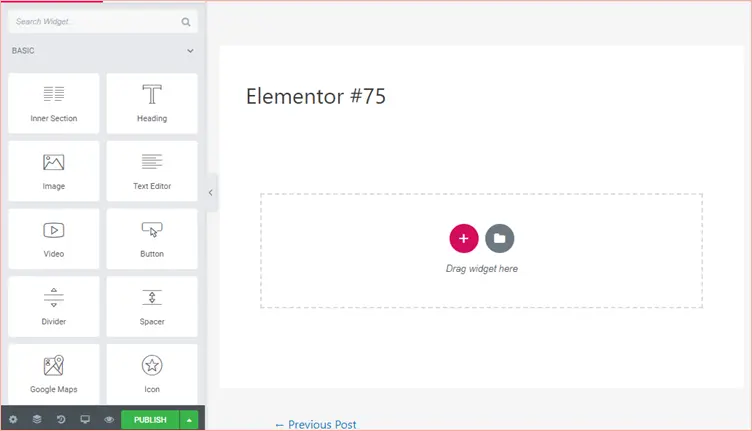The height and width of the screenshot is (431, 752).
Task: Select the Video widget
Action: tap(54, 238)
